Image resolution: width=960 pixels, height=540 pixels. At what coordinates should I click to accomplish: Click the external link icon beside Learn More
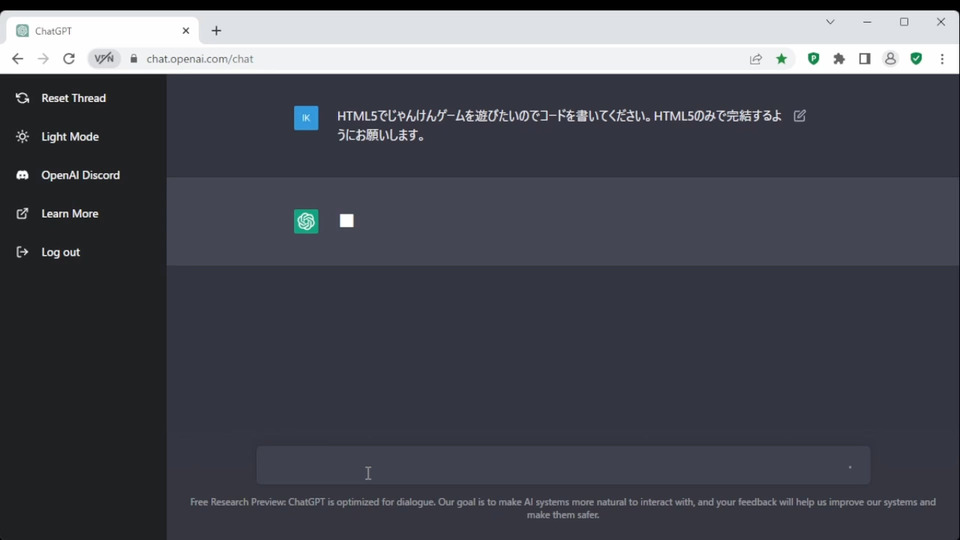click(22, 214)
